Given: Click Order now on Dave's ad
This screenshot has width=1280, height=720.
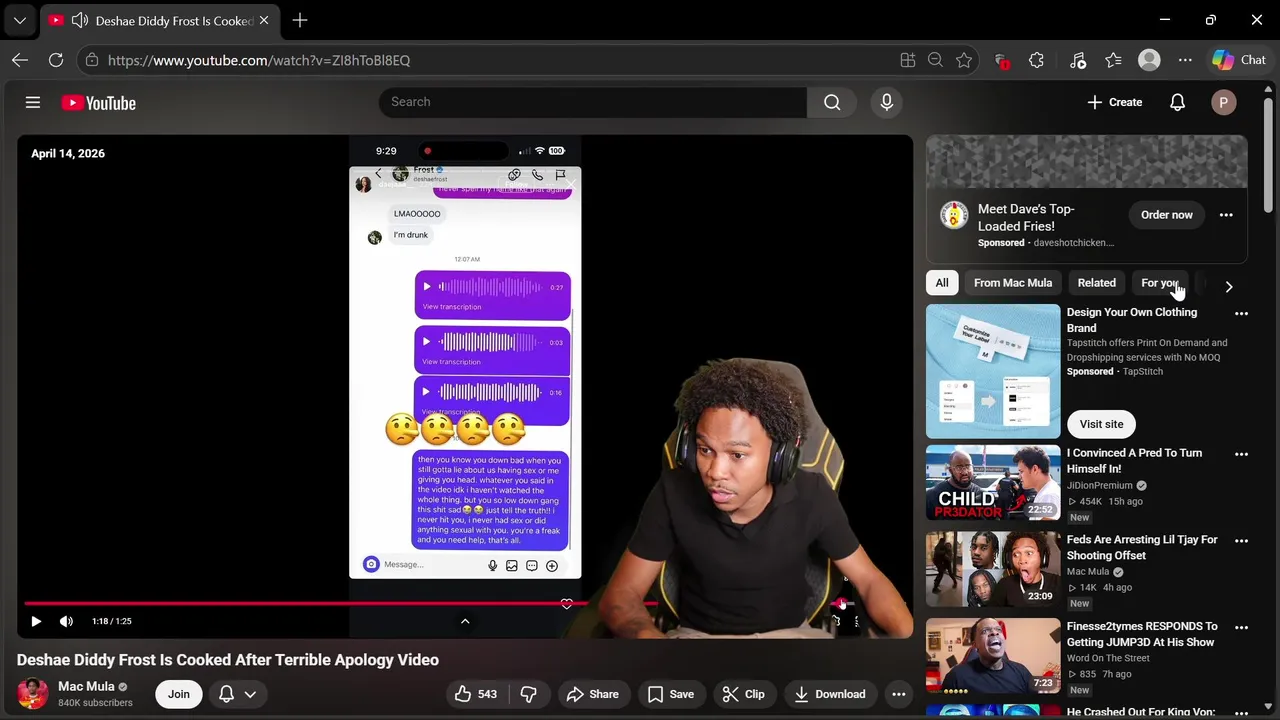Looking at the screenshot, I should pyautogui.click(x=1167, y=215).
